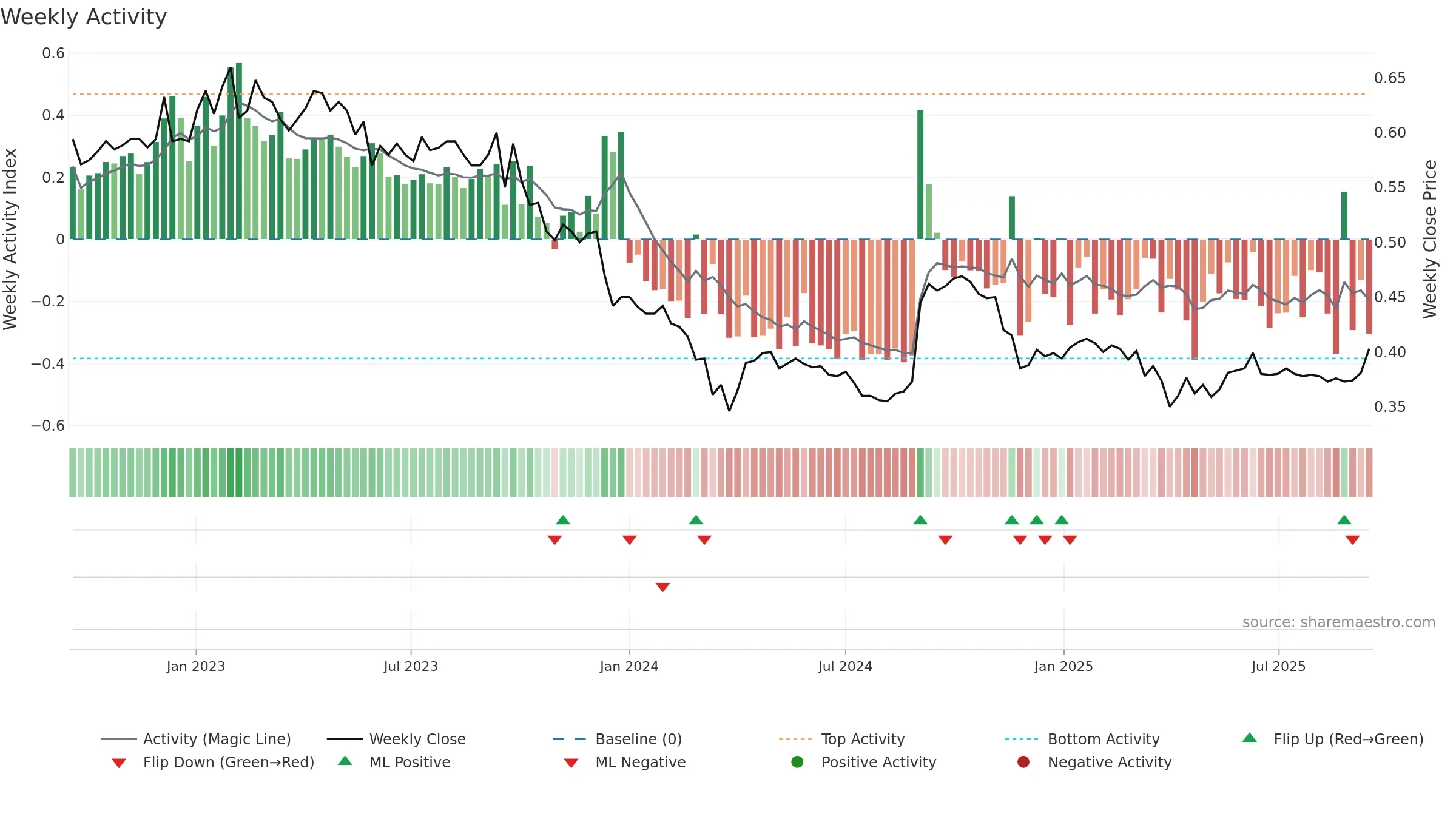Click the Jul 2025 x-axis label
This screenshot has width=1456, height=819.
[1278, 667]
